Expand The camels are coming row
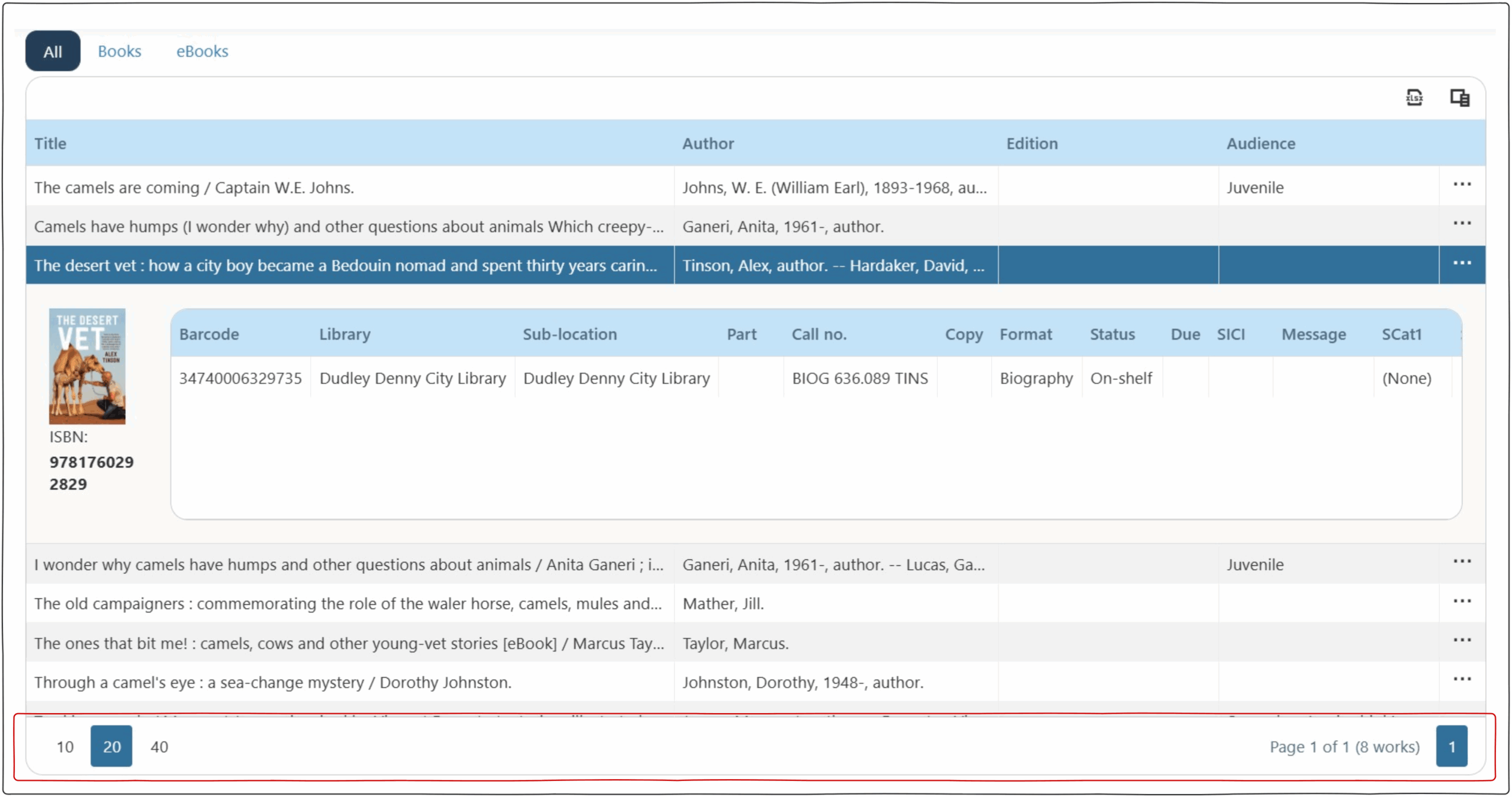The image size is (1512, 797). point(194,188)
